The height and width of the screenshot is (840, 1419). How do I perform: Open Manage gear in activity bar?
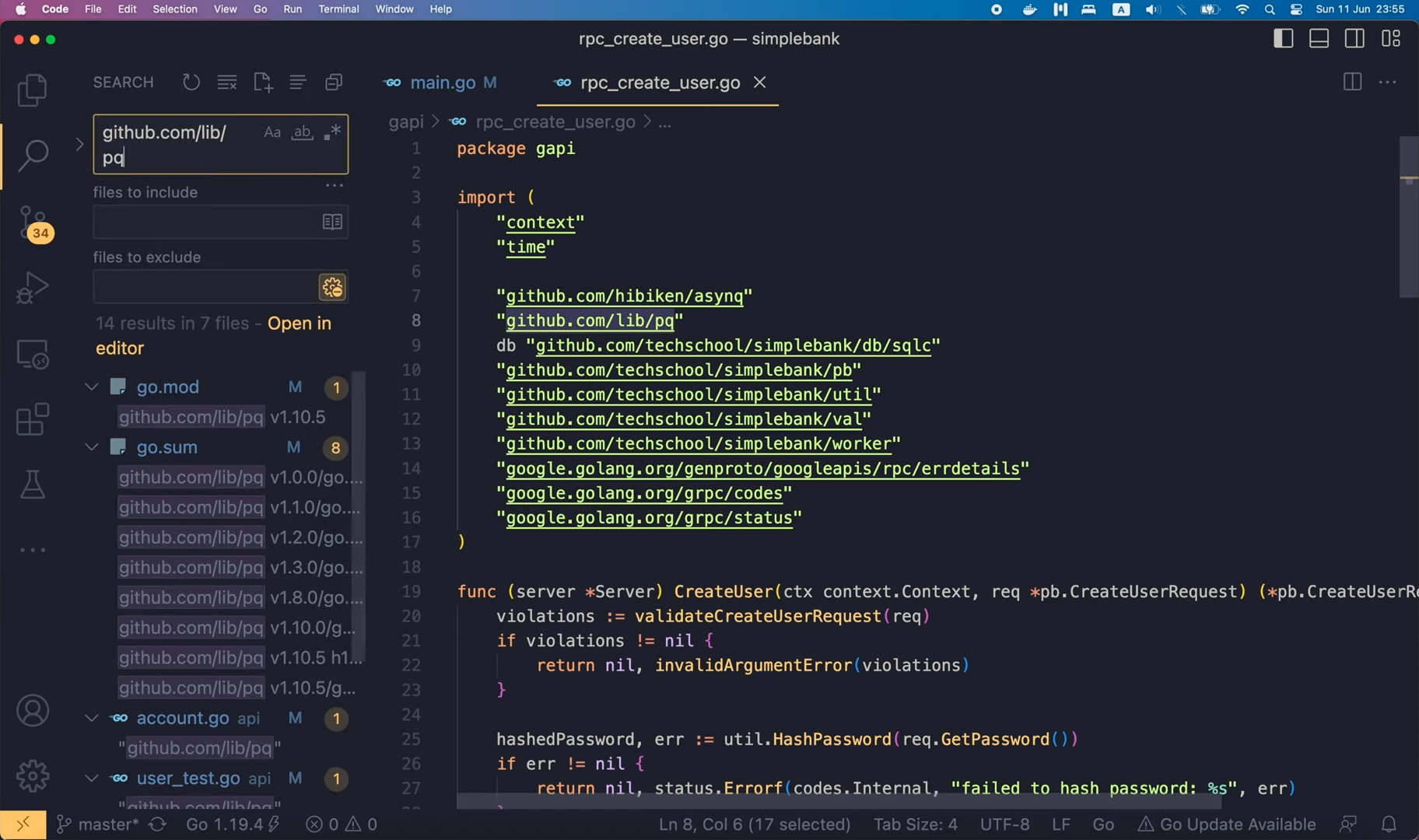pyautogui.click(x=33, y=775)
